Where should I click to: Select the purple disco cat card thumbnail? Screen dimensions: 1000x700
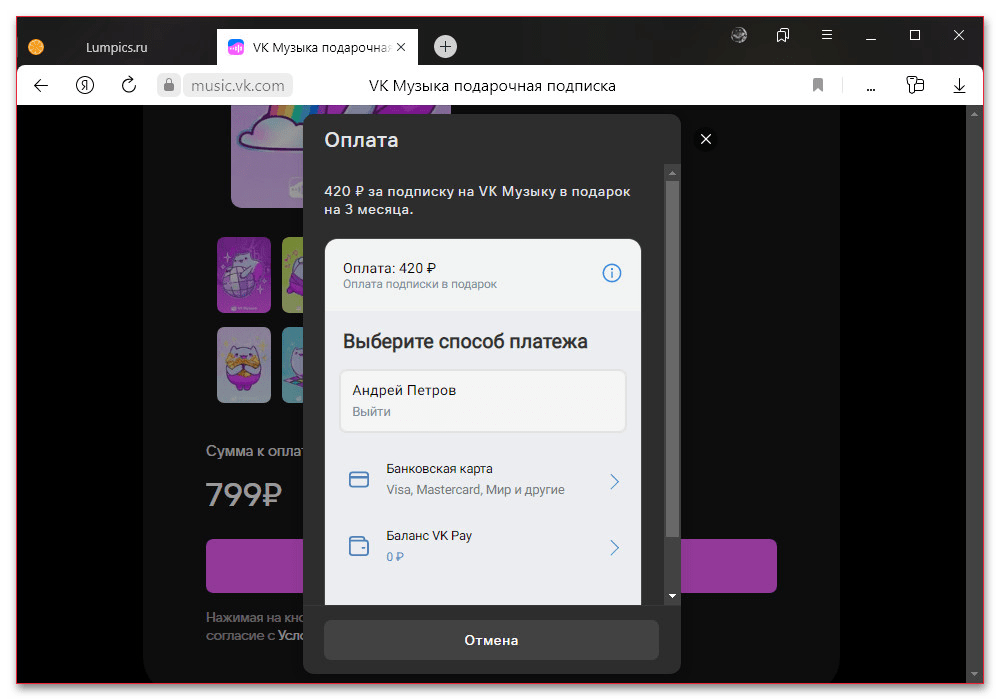tap(244, 275)
